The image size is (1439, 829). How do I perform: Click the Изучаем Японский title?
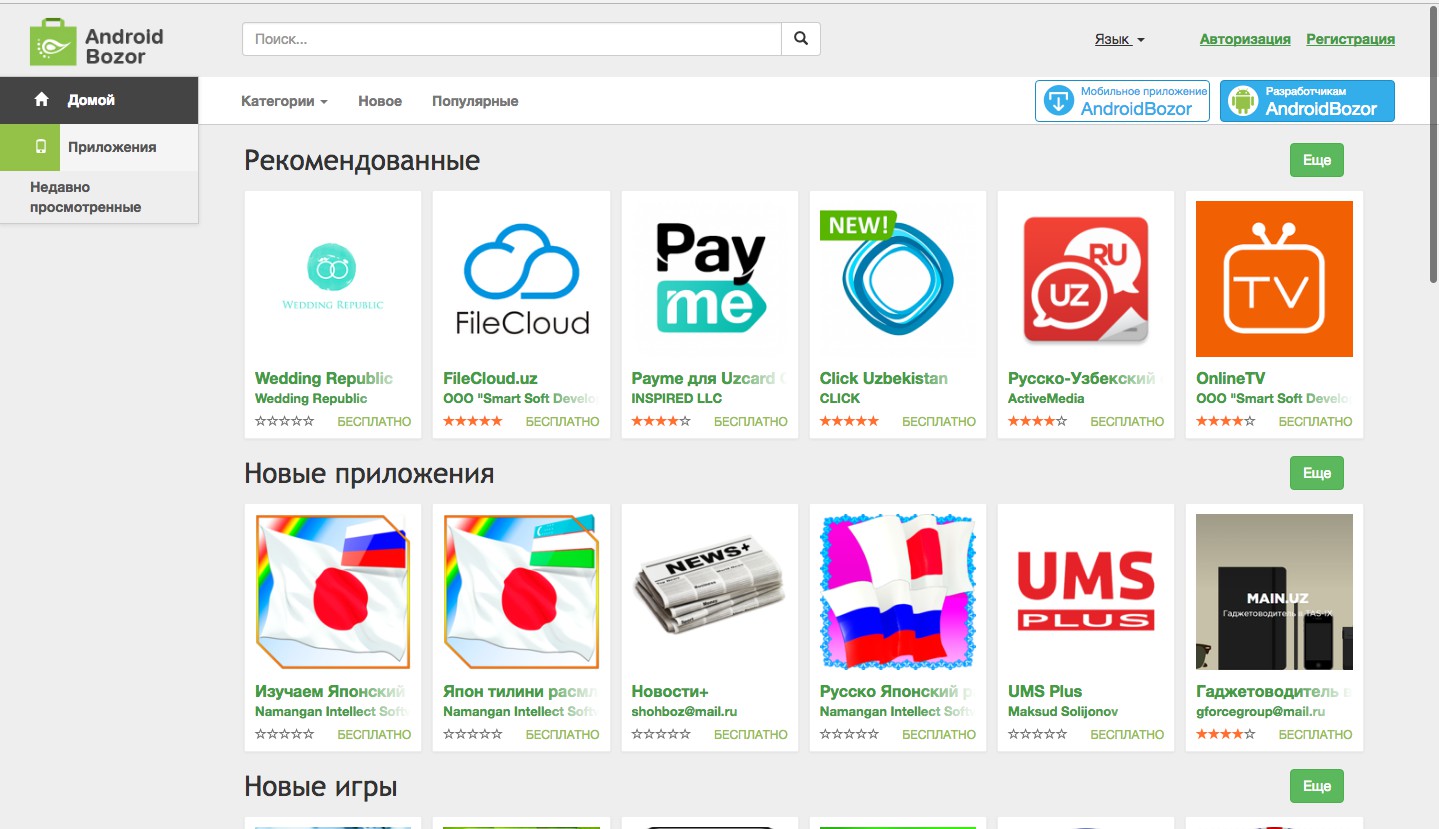coord(330,691)
